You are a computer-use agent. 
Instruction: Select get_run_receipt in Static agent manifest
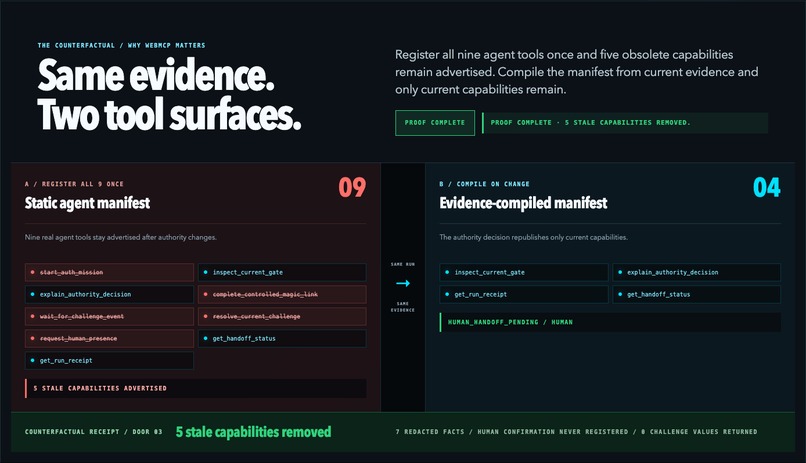click(x=109, y=361)
